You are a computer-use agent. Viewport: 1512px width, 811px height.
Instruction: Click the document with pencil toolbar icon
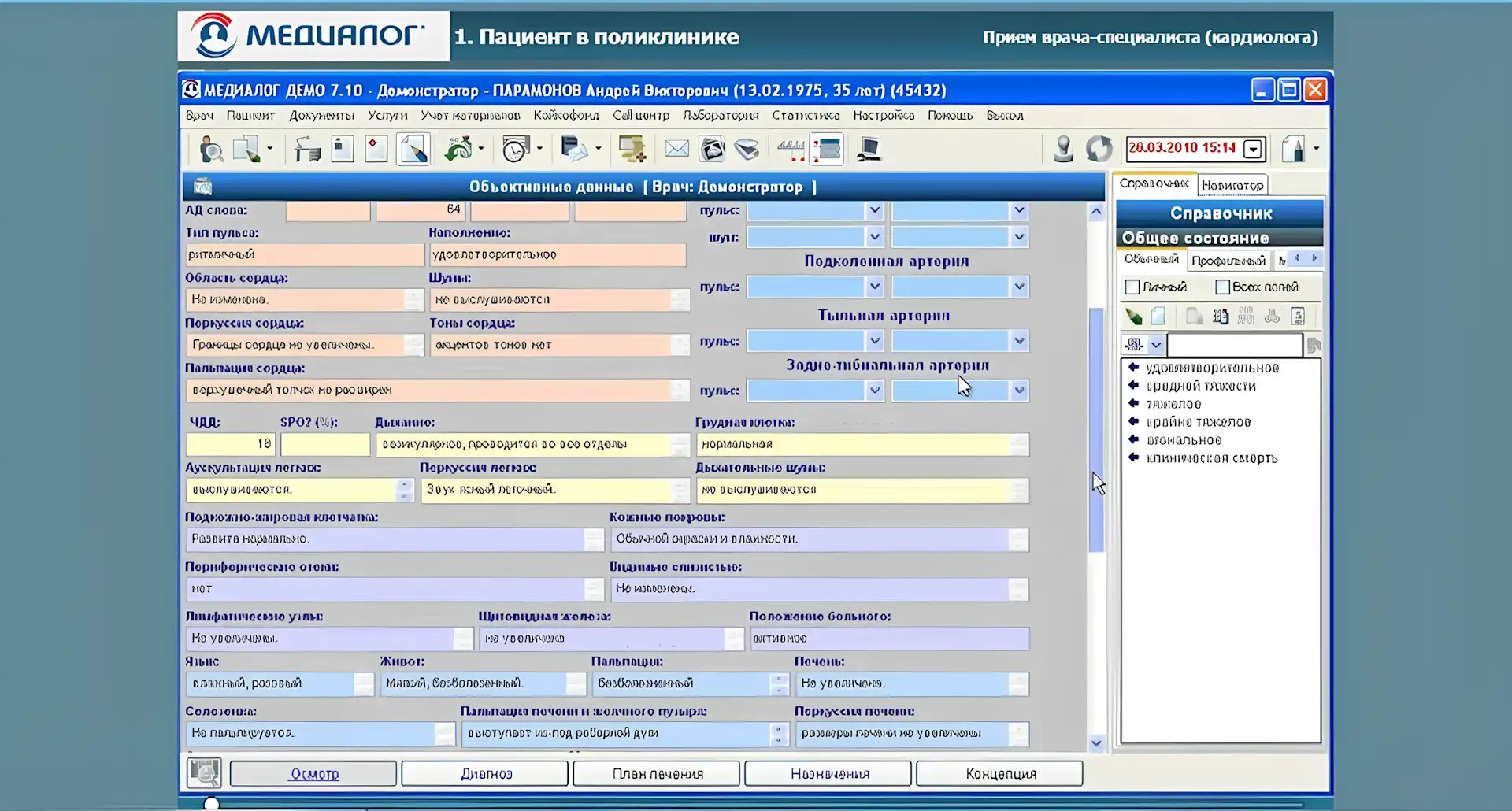coord(413,149)
